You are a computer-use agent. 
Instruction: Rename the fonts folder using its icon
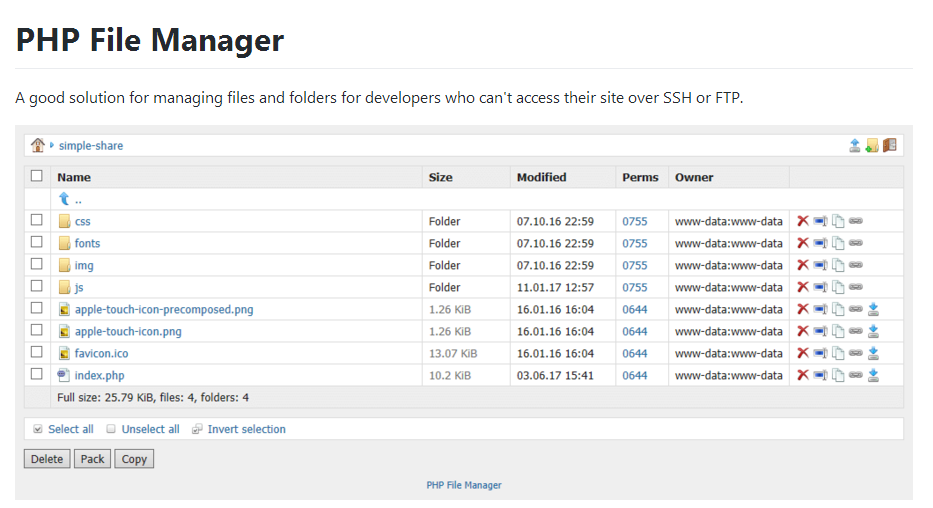[x=820, y=243]
